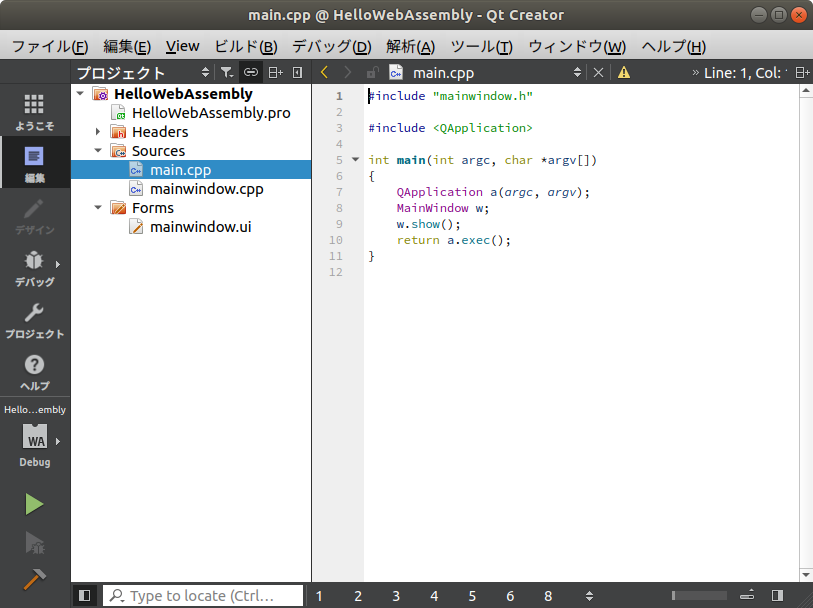Screen dimensions: 813x608
Task: Click the warning triangle in the editor toolbar
Action: (x=621, y=72)
